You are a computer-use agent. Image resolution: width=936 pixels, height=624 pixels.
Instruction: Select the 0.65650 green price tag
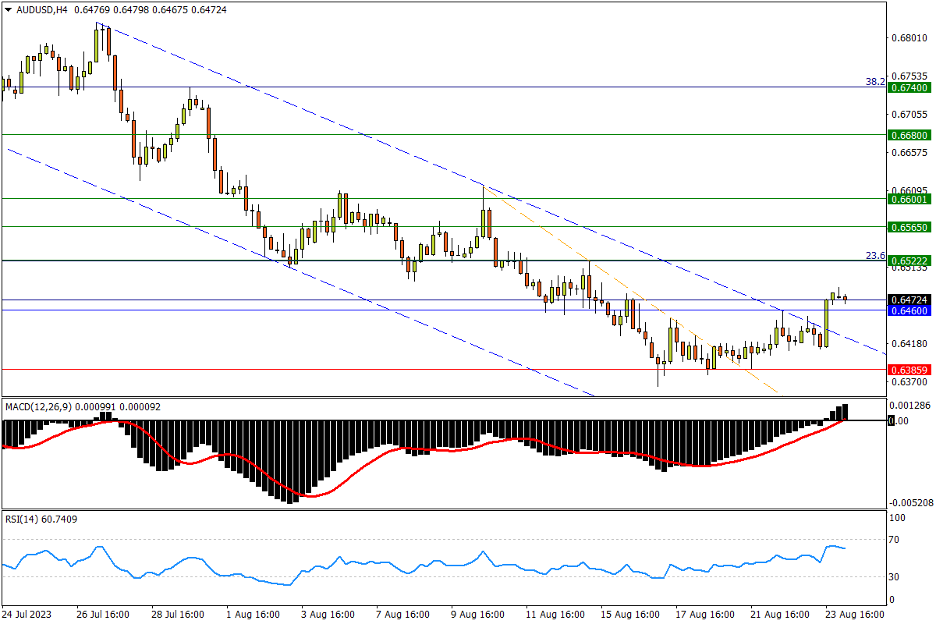point(908,227)
